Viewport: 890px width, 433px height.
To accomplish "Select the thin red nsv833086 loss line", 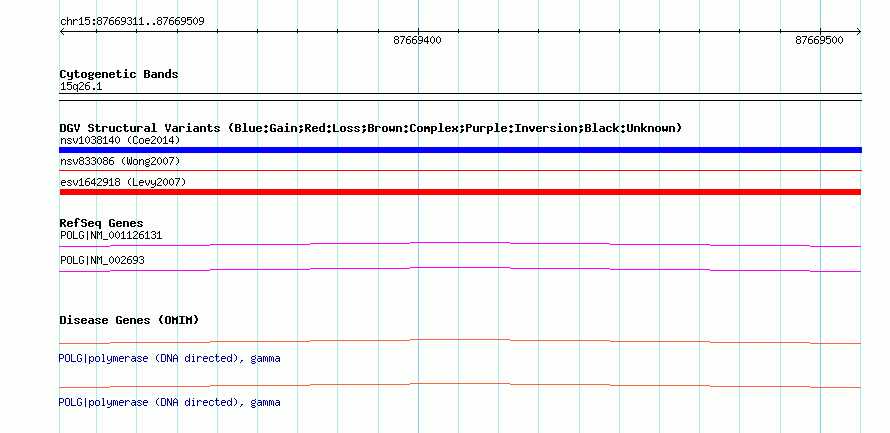I will 460,170.
